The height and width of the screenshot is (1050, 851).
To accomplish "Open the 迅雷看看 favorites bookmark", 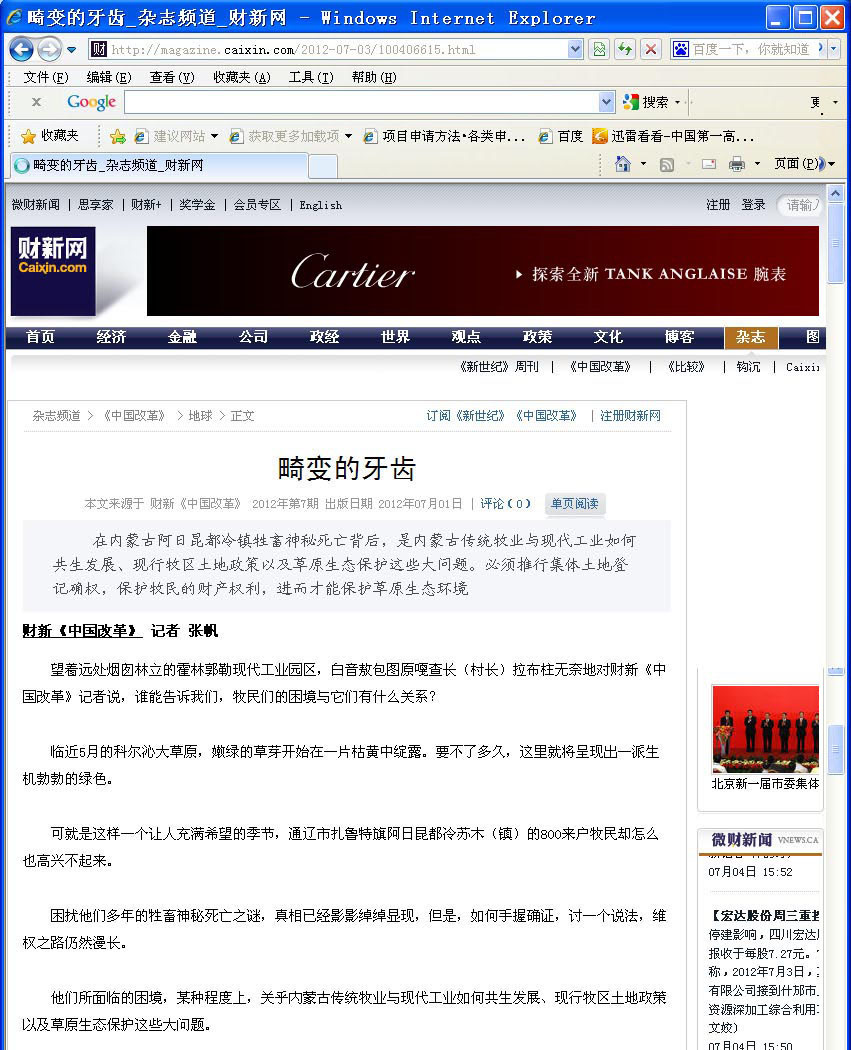I will tap(674, 137).
